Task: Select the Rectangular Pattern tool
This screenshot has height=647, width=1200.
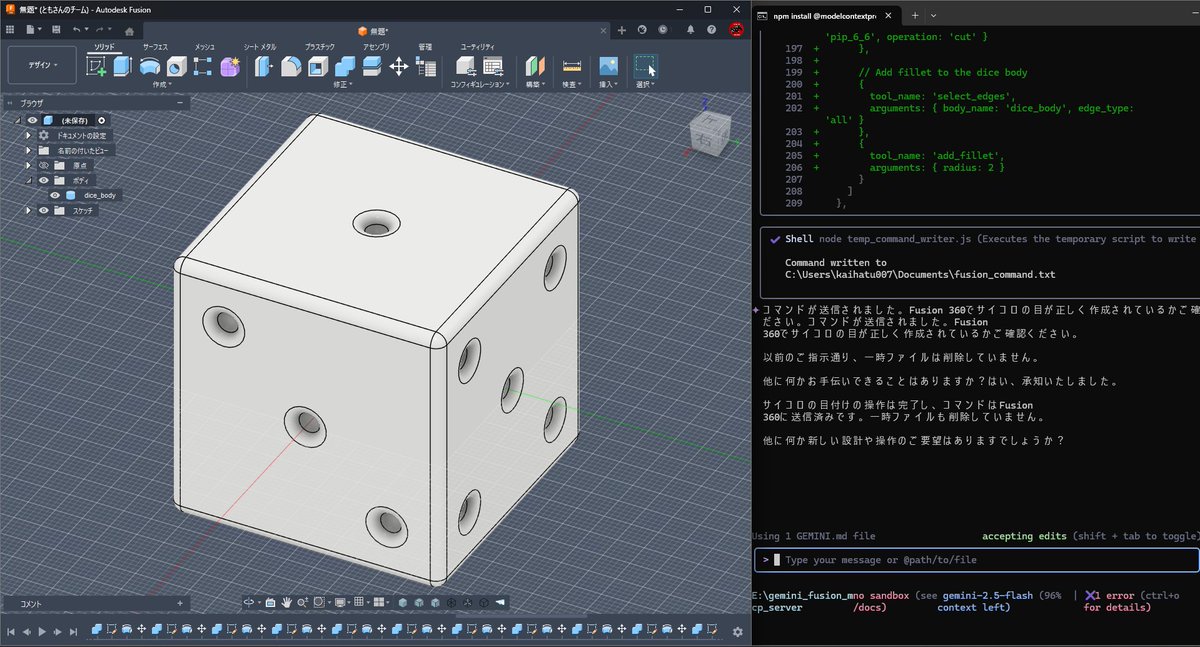Action: [202, 66]
